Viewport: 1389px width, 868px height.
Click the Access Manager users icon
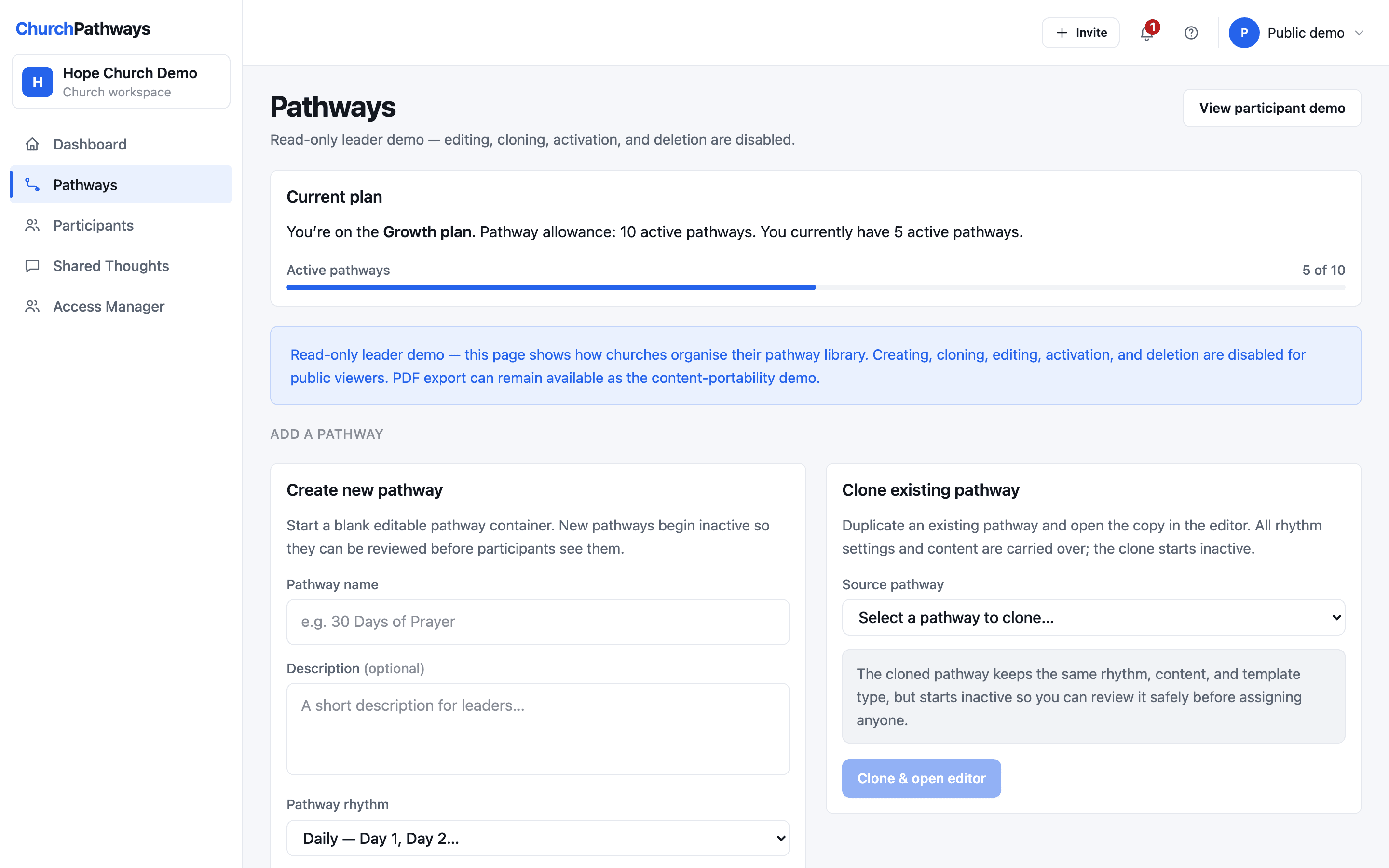32,306
